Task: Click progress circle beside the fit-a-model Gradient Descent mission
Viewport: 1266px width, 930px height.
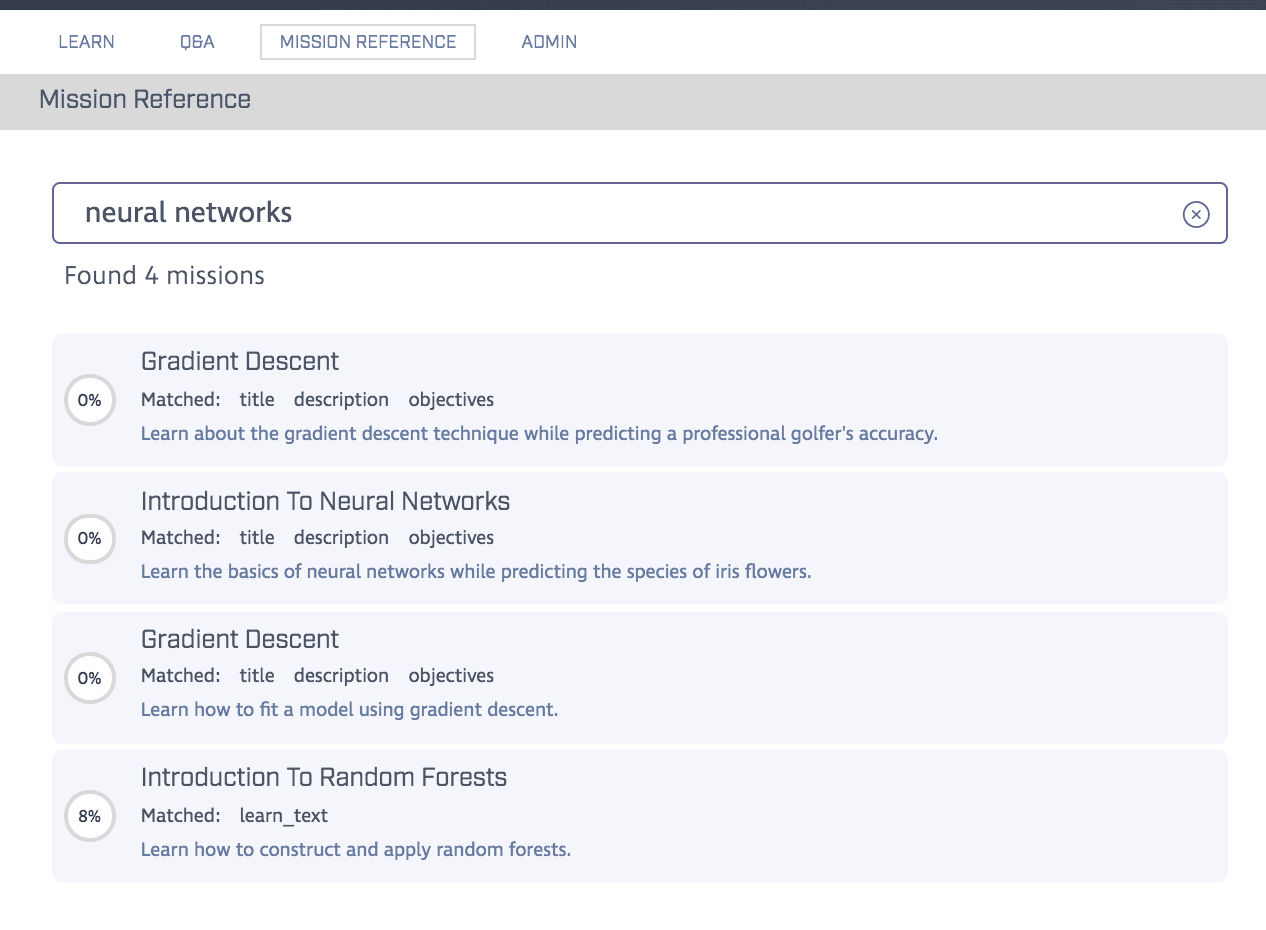Action: pyautogui.click(x=90, y=678)
